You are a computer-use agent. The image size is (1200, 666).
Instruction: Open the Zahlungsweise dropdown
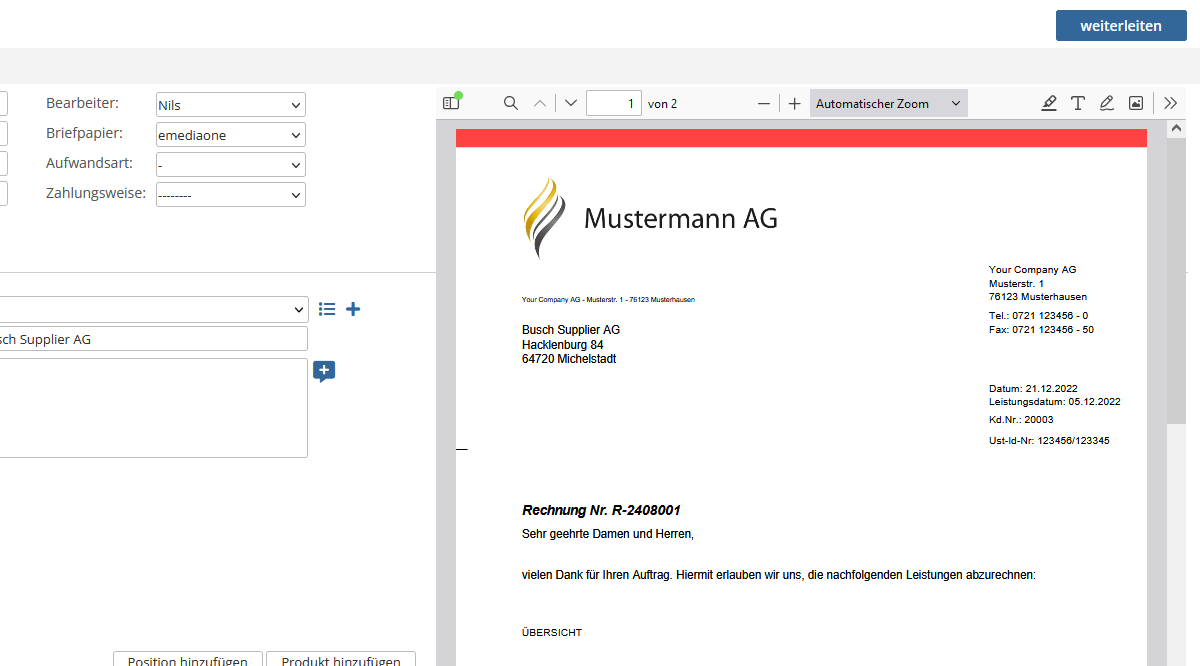231,195
